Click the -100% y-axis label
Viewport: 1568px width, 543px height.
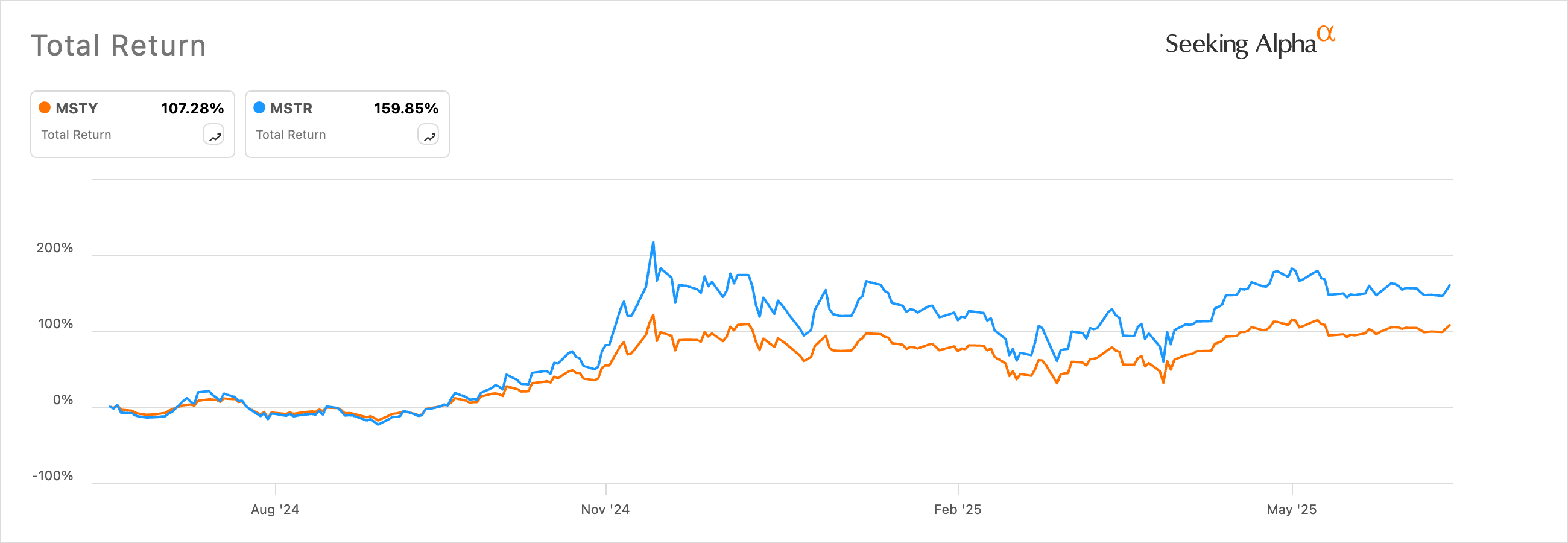tap(52, 476)
